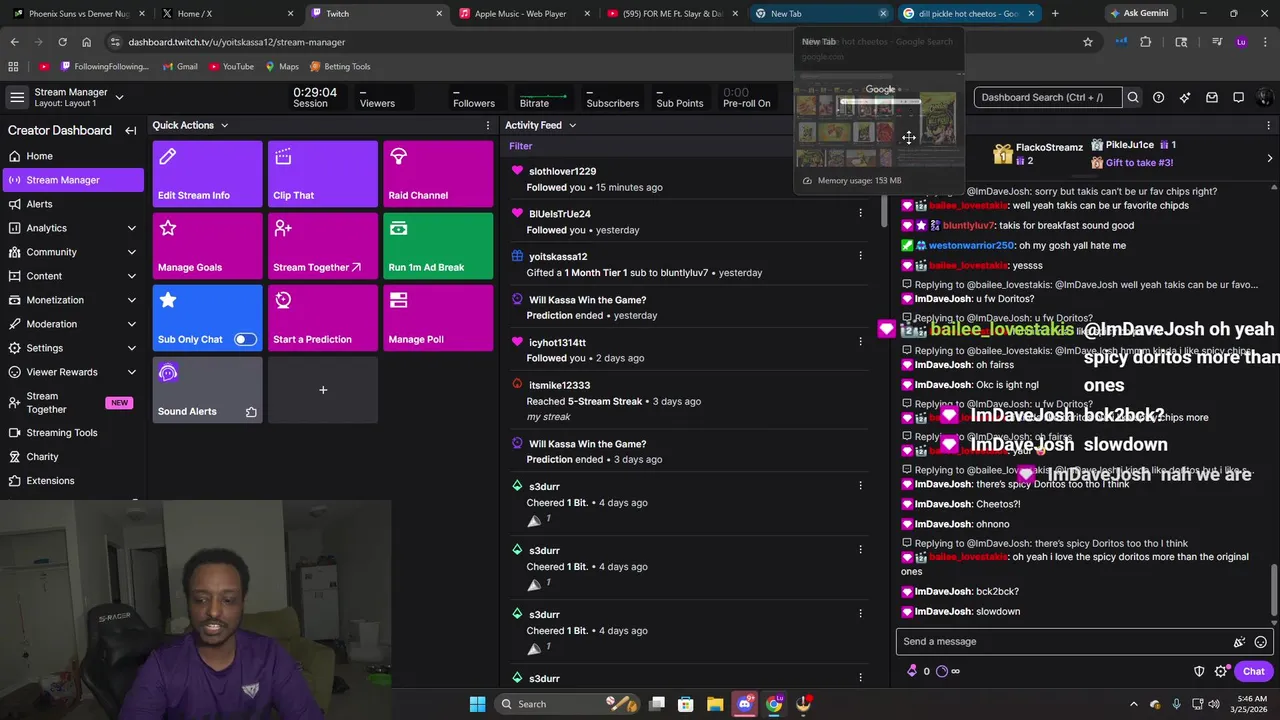1280x720 pixels.
Task: Open chat panel kebab options
Action: click(1269, 125)
